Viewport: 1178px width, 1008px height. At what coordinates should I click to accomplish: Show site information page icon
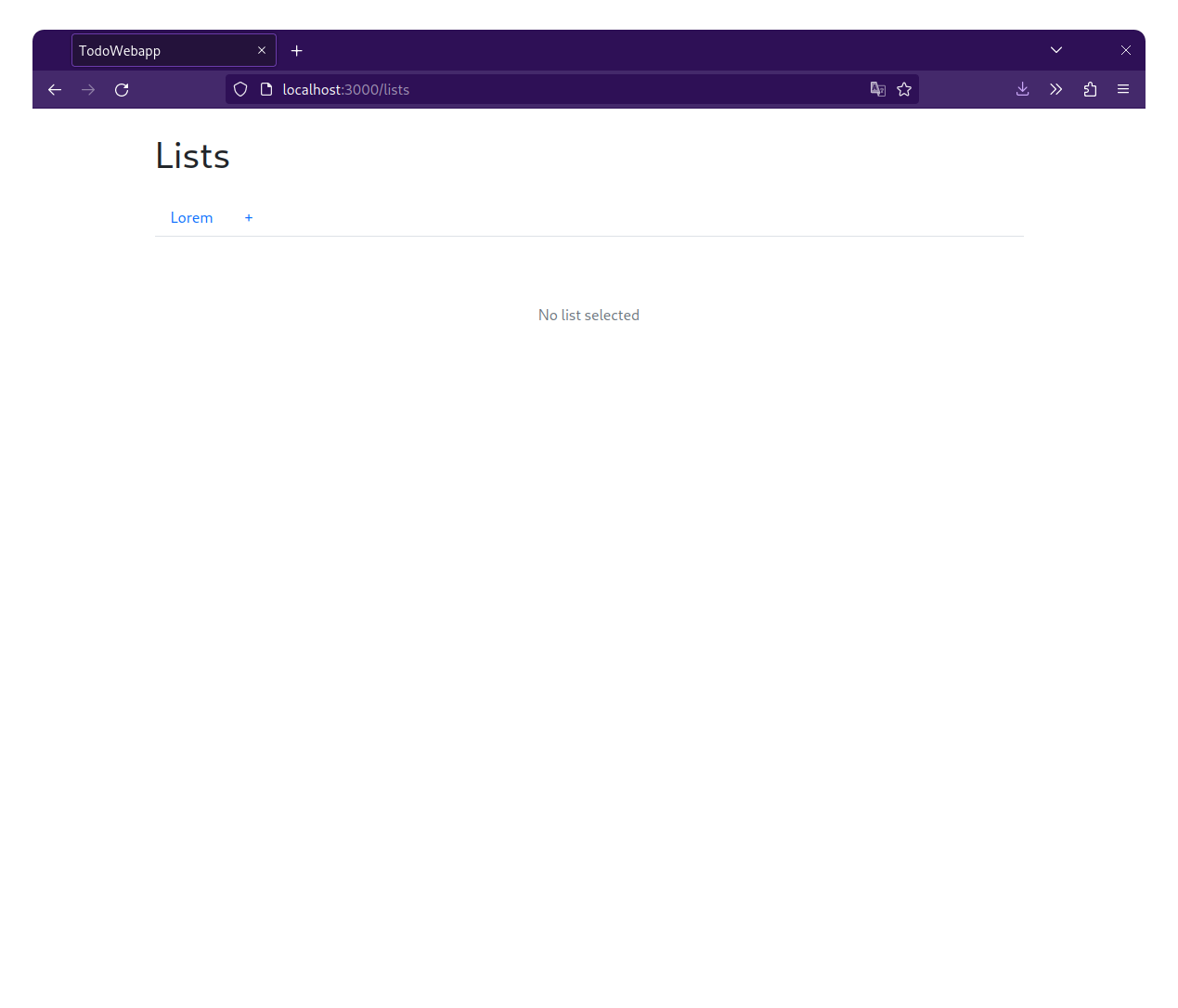click(266, 90)
